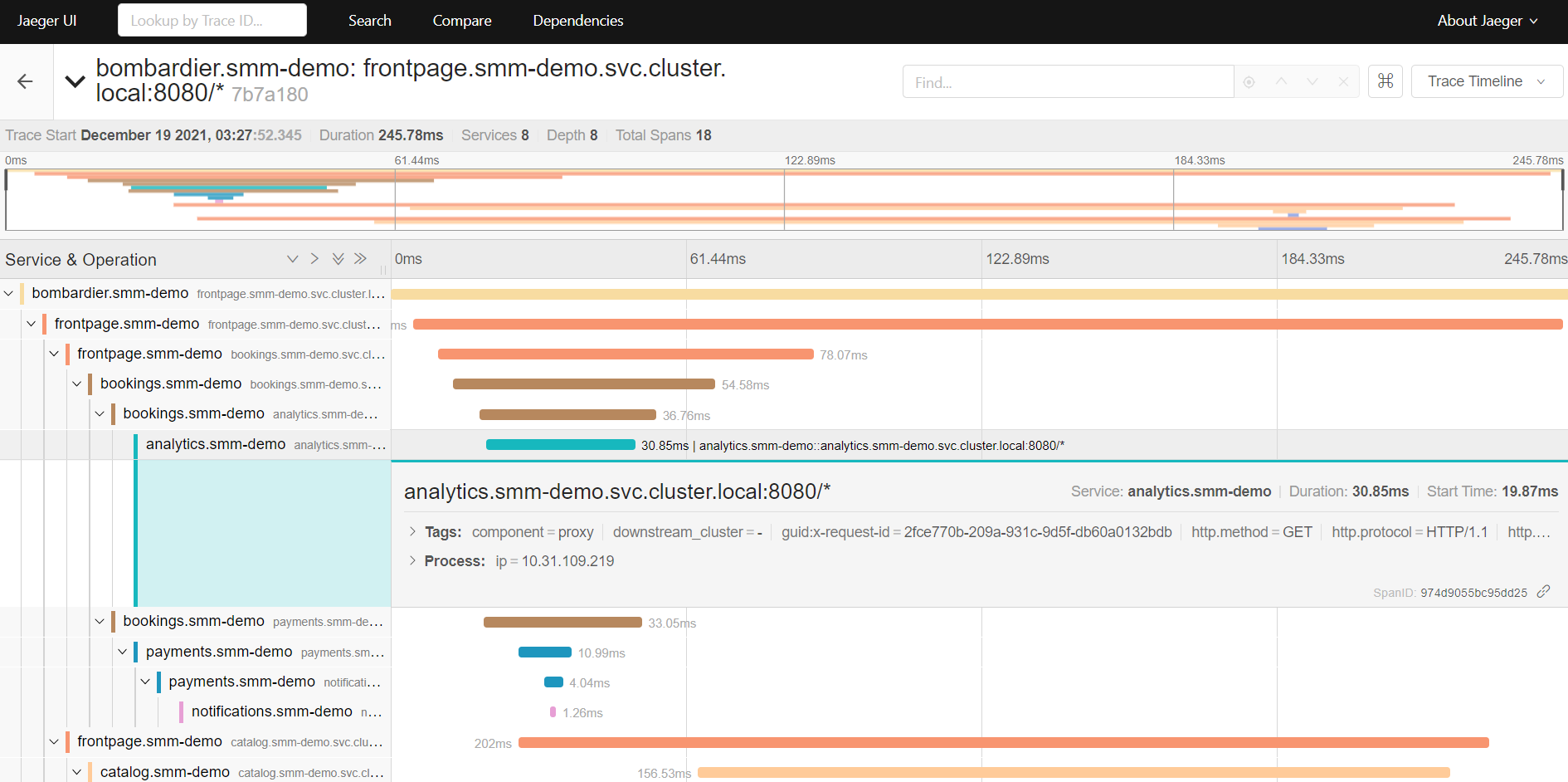The width and height of the screenshot is (1568, 782).
Task: Click the 156.53ms catalog span bar
Action: click(x=1074, y=772)
